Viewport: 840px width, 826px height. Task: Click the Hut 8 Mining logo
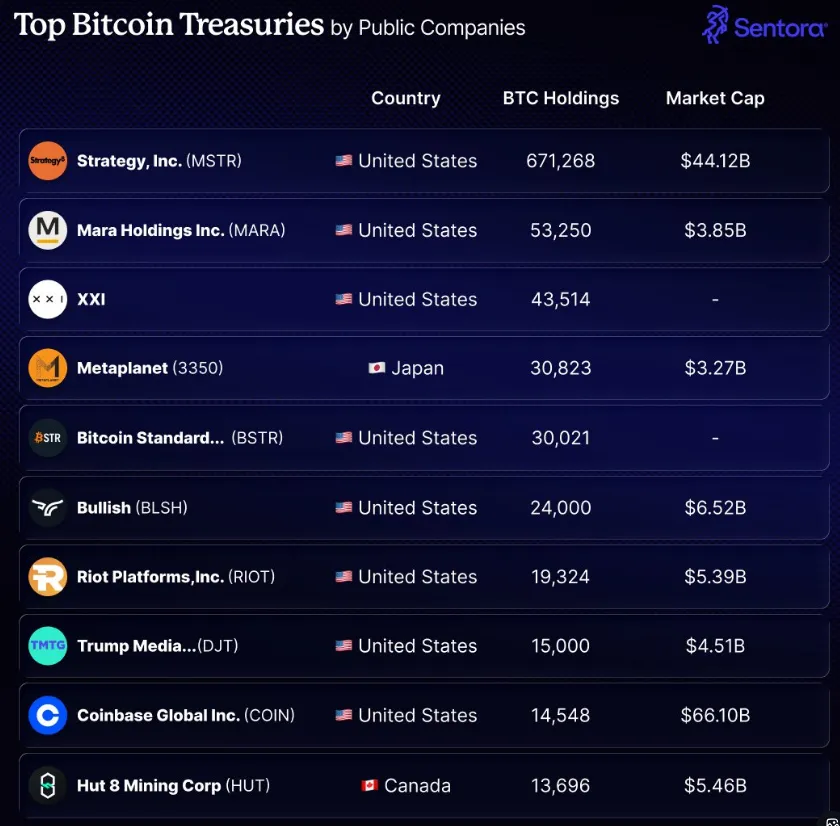click(x=48, y=785)
